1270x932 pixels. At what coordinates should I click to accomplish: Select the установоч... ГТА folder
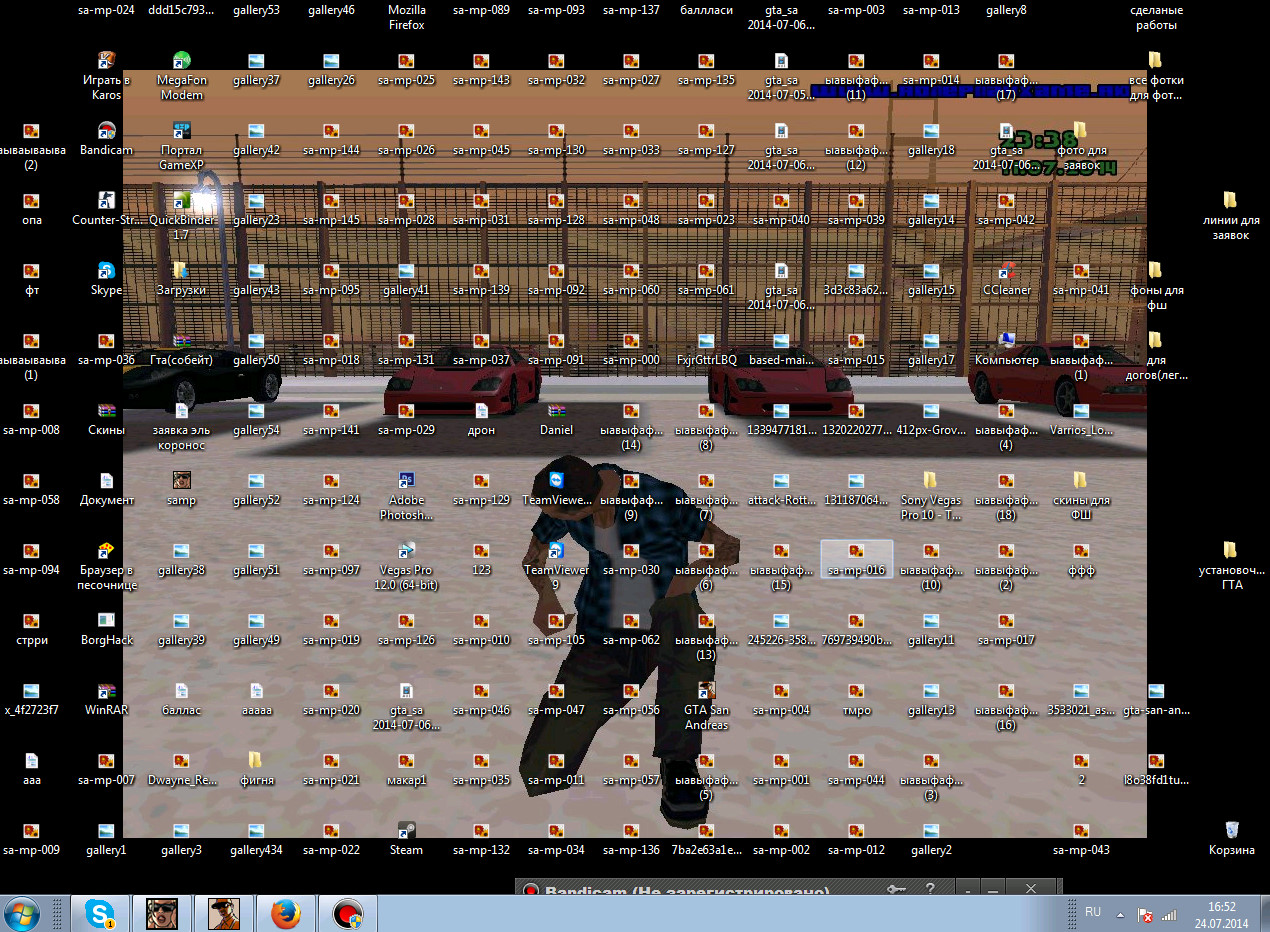point(1231,566)
